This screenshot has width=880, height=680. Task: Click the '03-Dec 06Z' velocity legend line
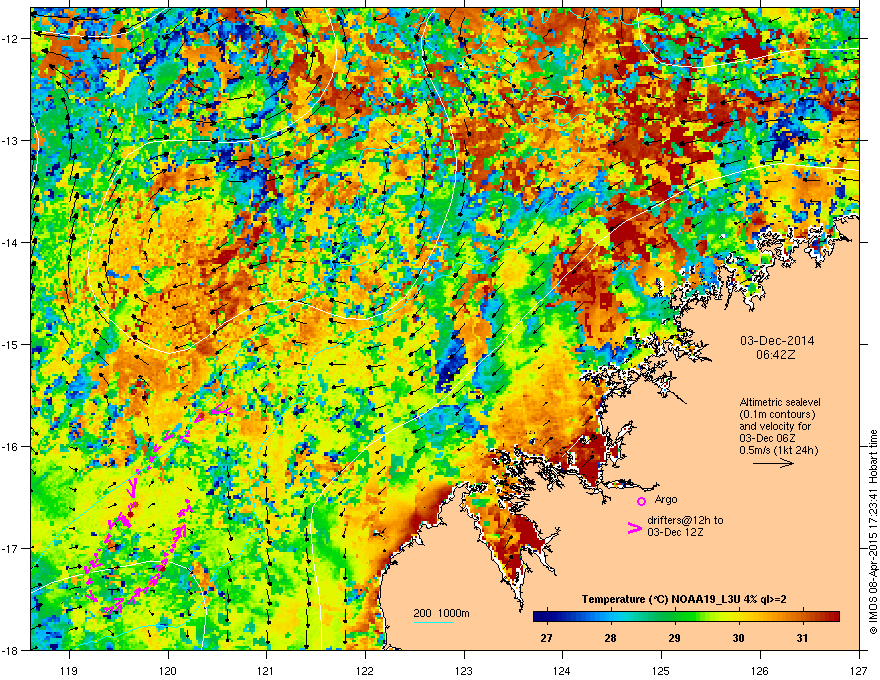click(x=767, y=438)
